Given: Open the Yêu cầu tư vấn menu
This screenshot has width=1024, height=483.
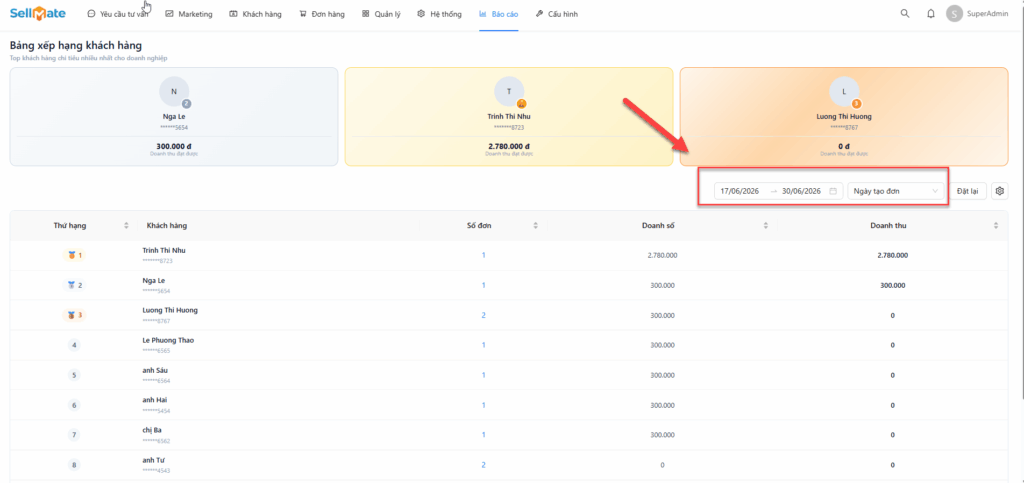Looking at the screenshot, I should click(118, 14).
